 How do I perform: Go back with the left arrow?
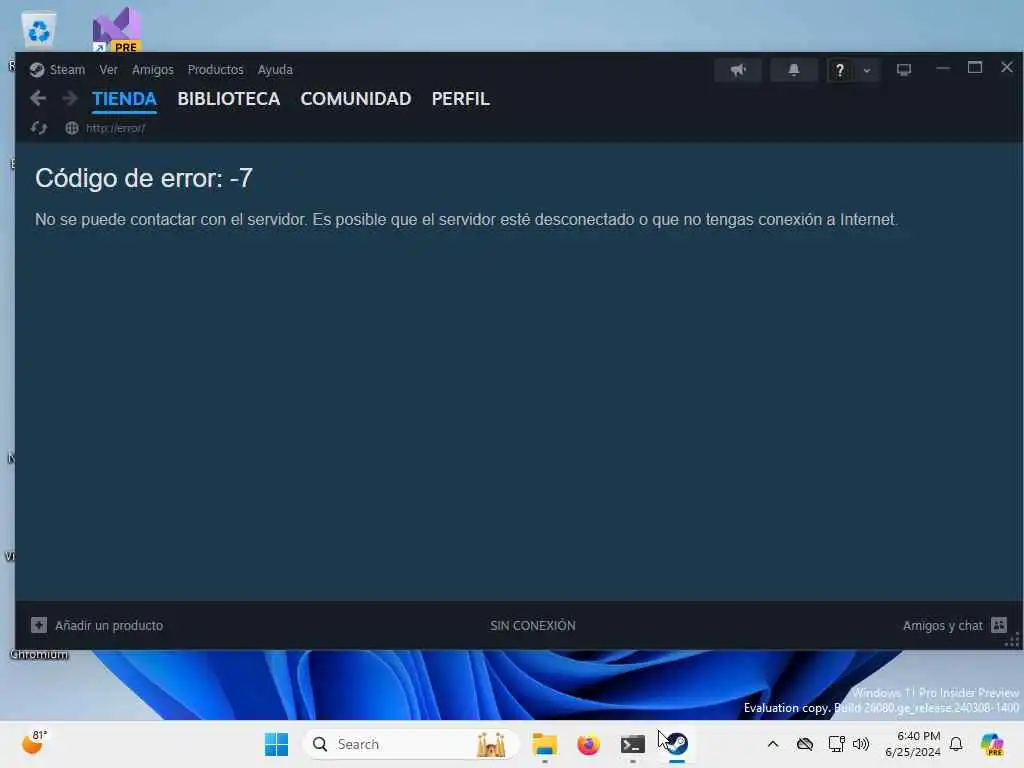38,99
